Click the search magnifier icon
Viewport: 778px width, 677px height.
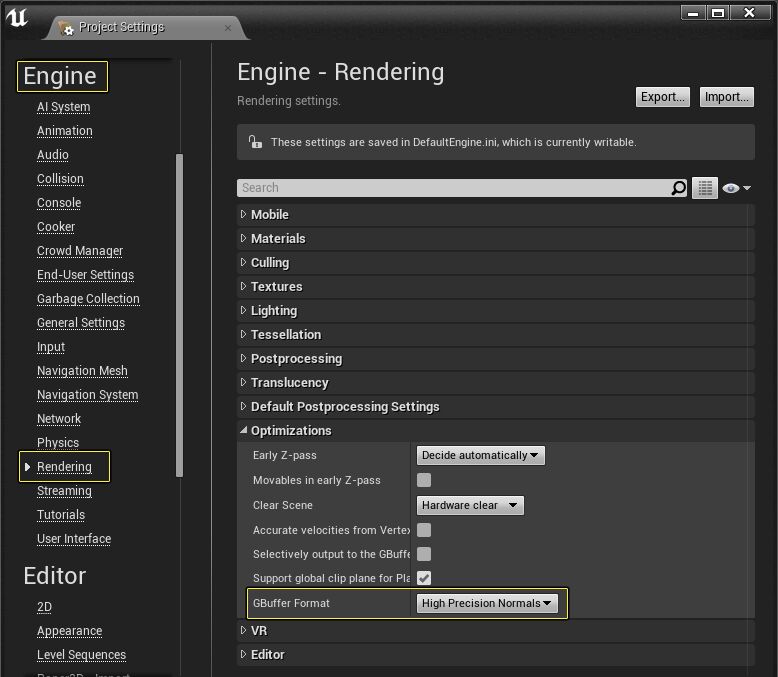tap(678, 188)
